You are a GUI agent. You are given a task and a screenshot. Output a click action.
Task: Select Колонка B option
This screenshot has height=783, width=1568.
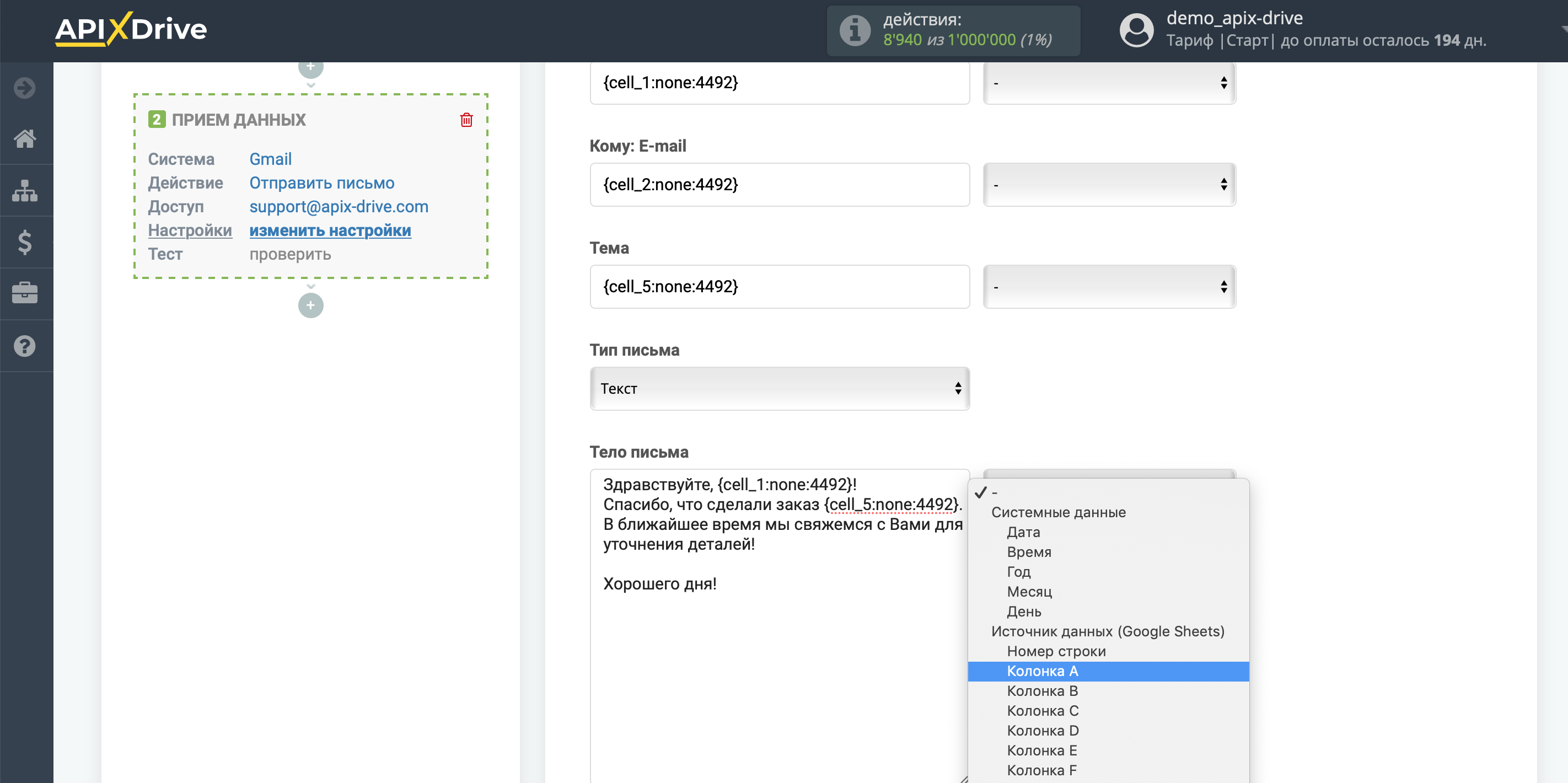[x=1108, y=691]
